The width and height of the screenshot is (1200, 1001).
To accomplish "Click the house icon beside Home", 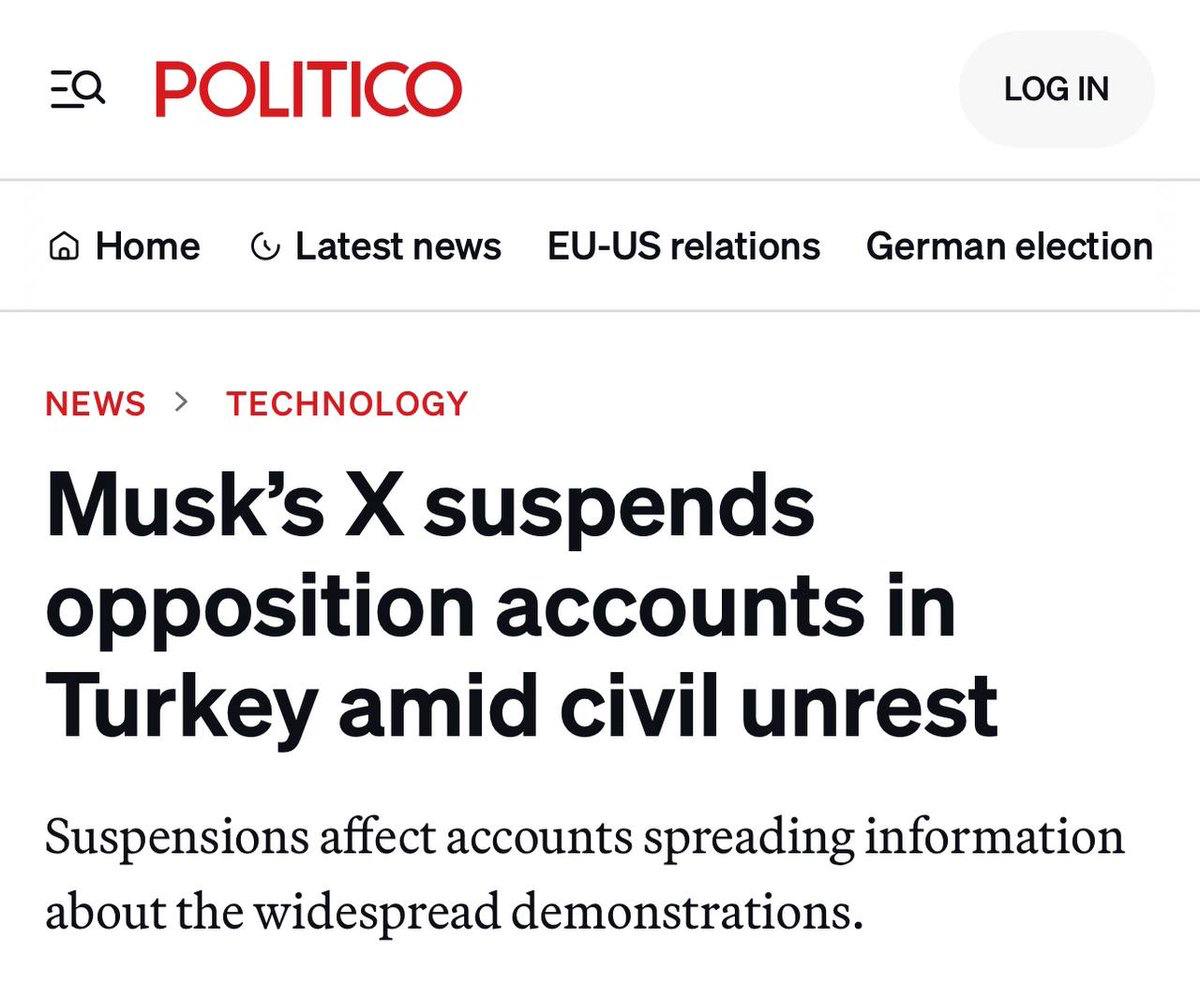I will (x=64, y=247).
